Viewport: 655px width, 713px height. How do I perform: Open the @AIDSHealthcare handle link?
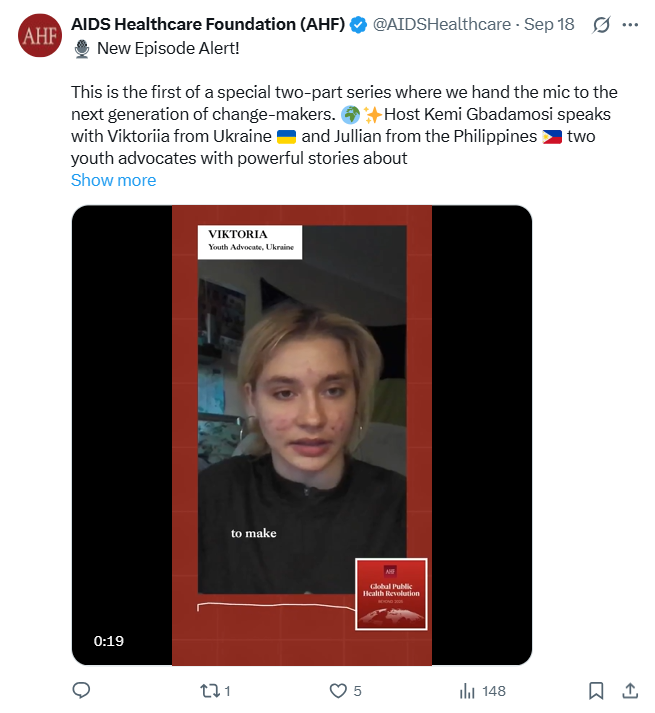pyautogui.click(x=442, y=24)
